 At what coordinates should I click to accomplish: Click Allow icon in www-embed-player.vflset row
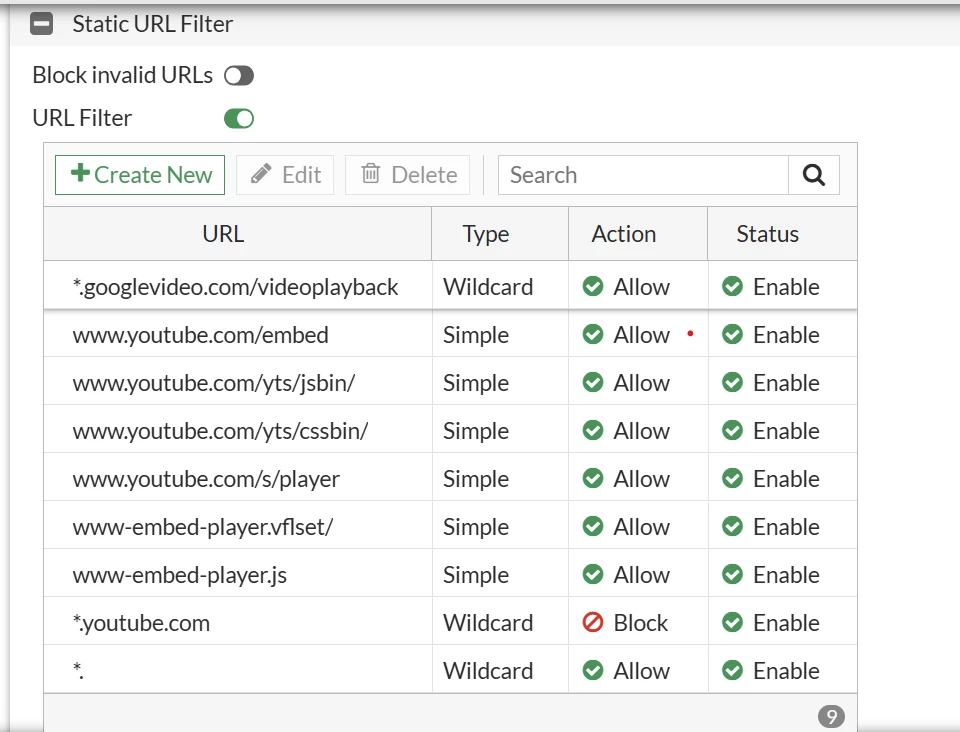(593, 526)
